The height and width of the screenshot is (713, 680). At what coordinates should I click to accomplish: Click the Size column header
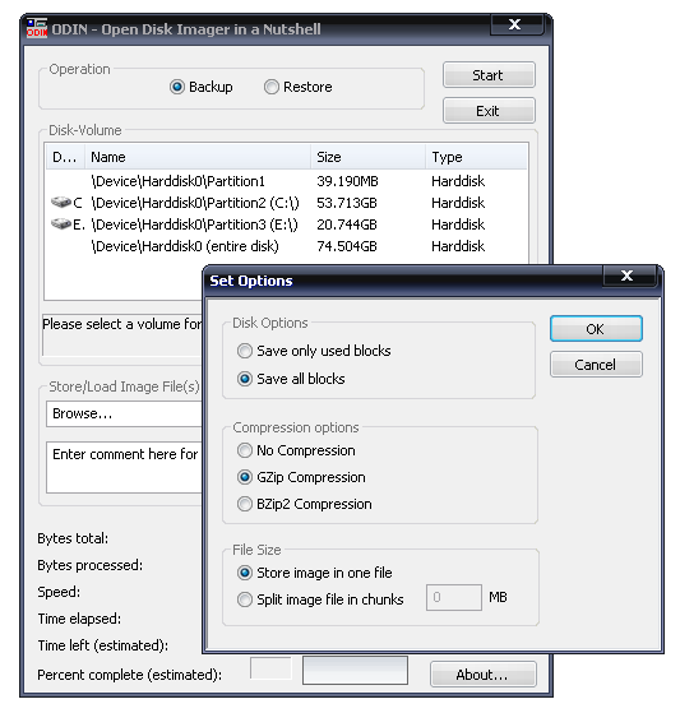pyautogui.click(x=368, y=157)
